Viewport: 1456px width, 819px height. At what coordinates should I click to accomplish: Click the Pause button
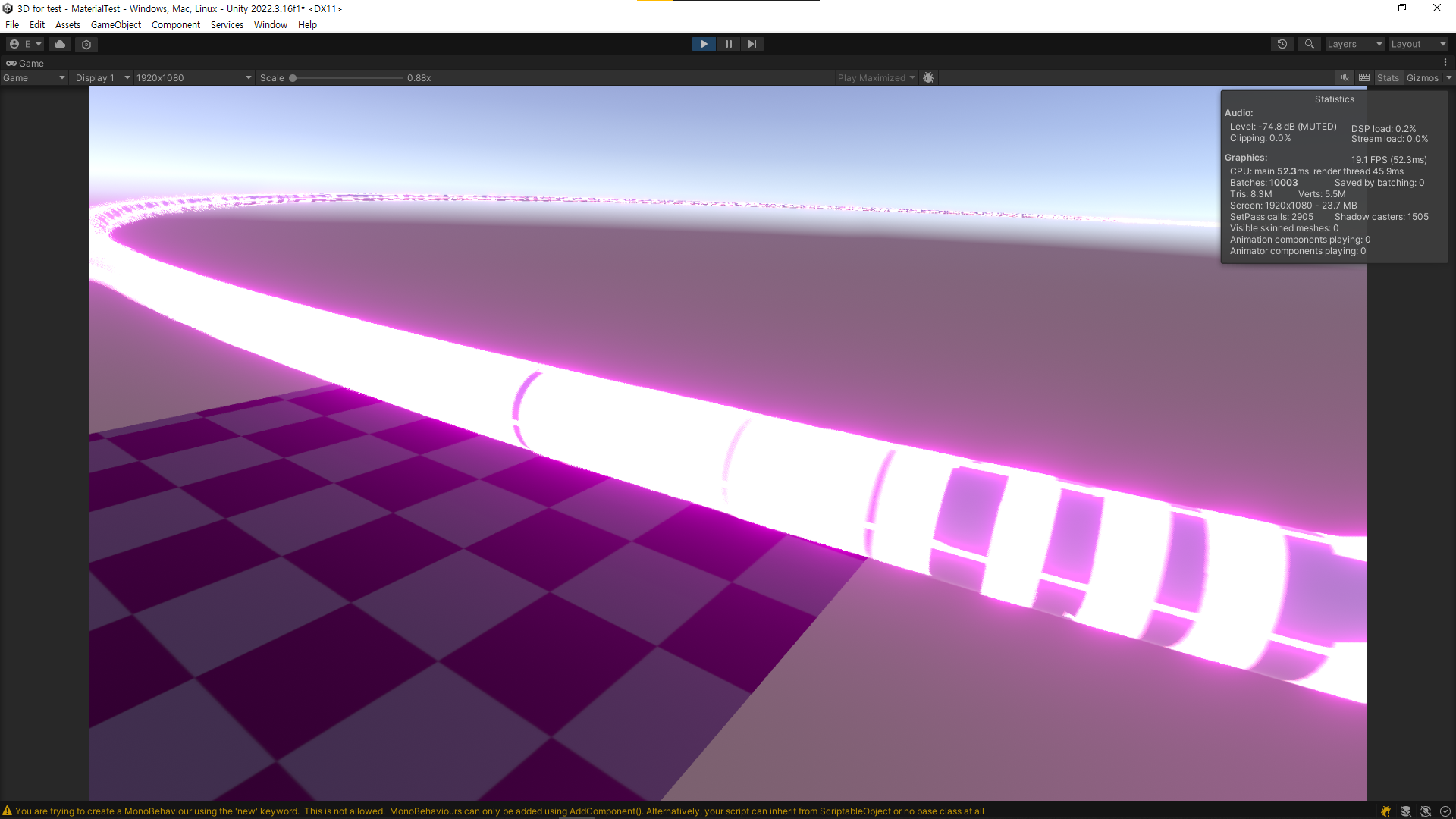728,44
